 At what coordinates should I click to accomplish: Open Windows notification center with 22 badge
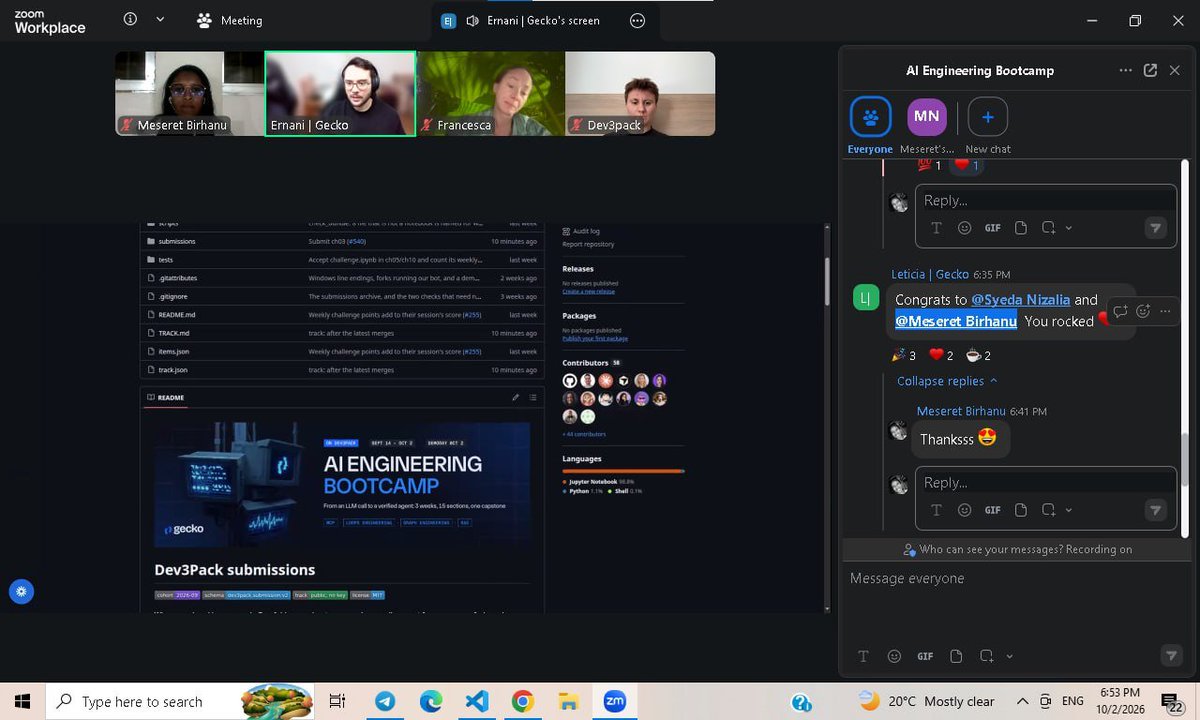pyautogui.click(x=1171, y=702)
